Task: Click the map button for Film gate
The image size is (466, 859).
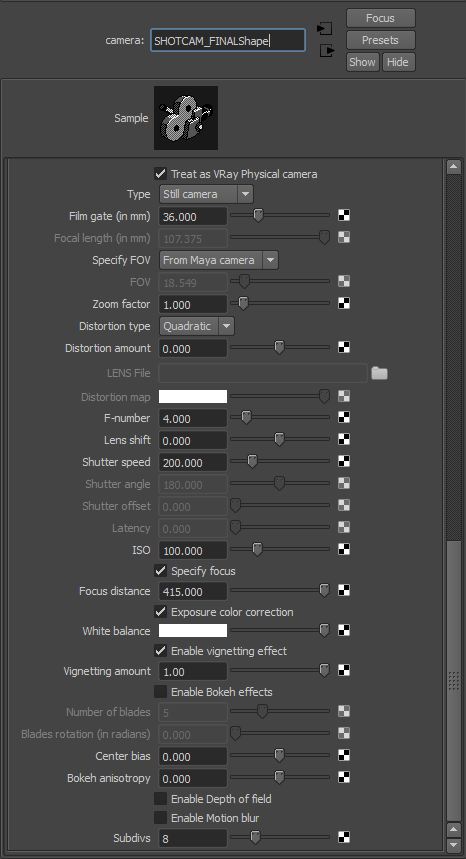Action: click(x=344, y=216)
